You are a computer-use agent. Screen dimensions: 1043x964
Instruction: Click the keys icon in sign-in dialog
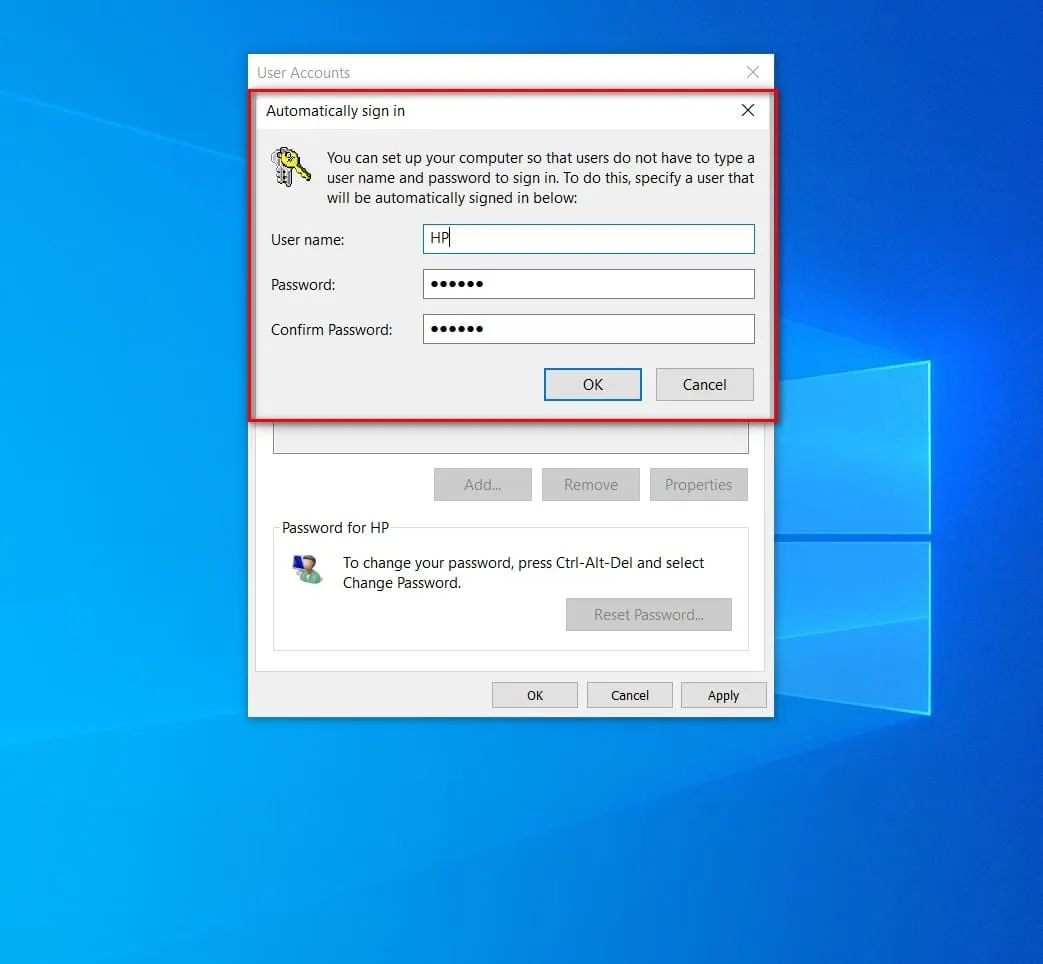pos(291,166)
